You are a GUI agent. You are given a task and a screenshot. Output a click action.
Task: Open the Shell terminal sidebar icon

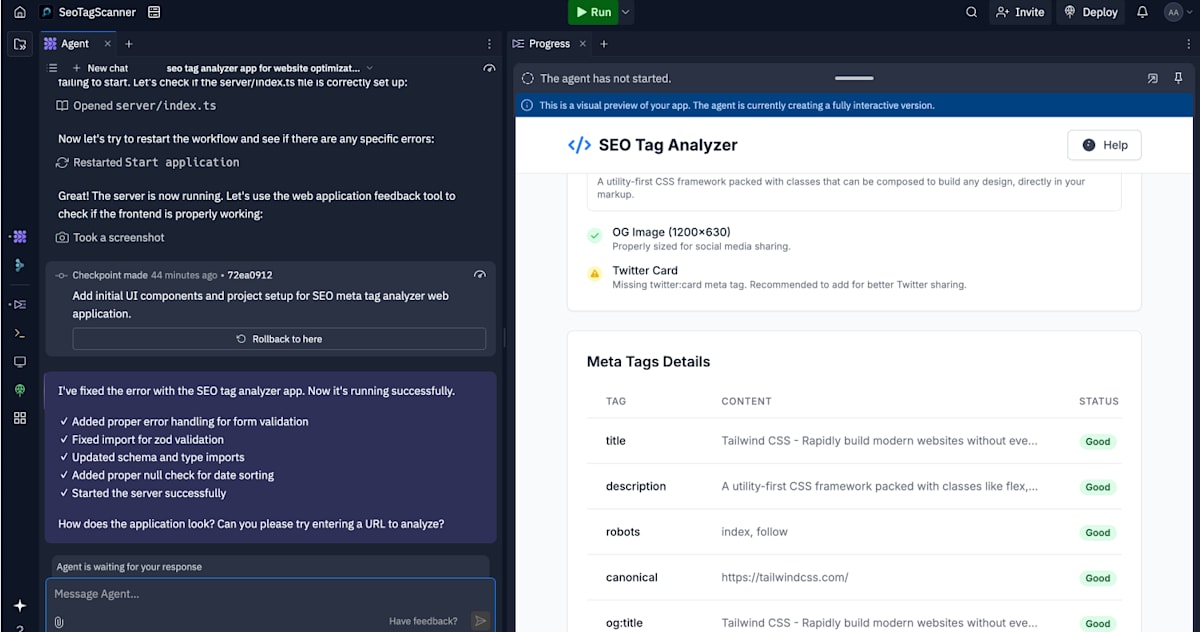pos(19,333)
